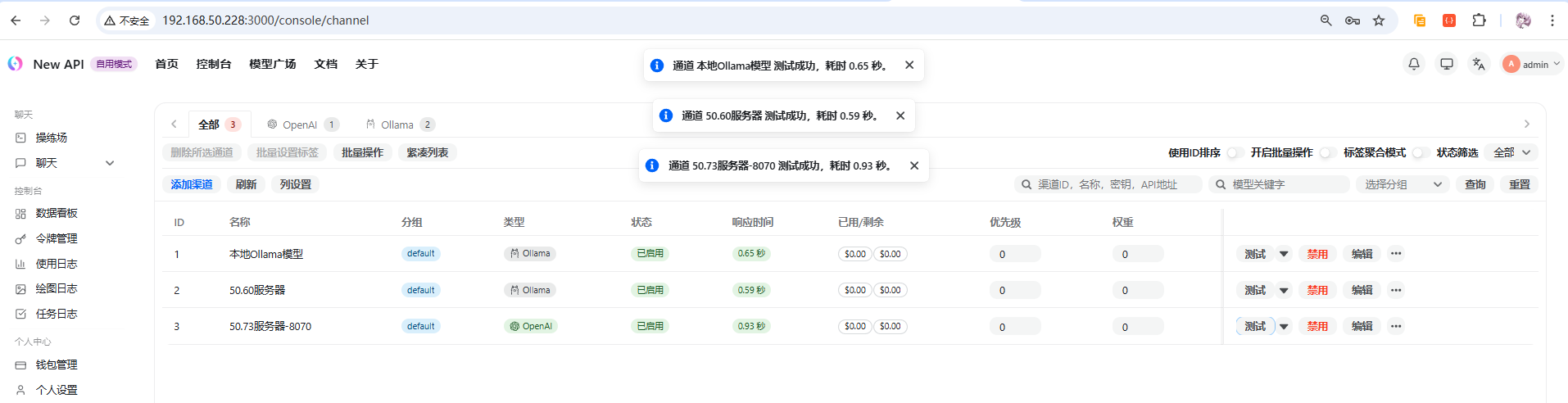Expand test dropdown arrow for 50.60服务器
1568x403 pixels.
[1284, 291]
